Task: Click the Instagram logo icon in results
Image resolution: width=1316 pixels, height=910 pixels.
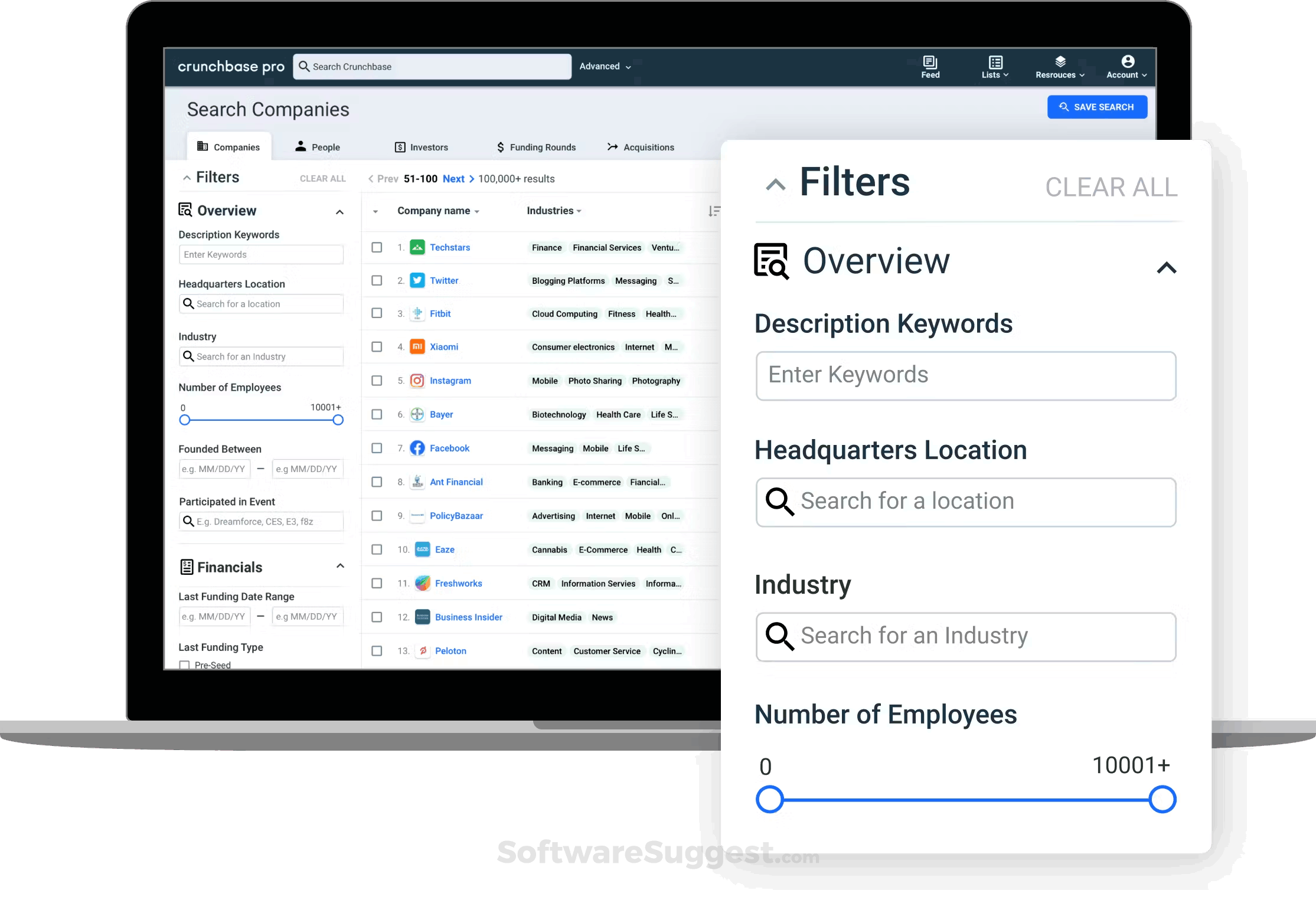Action: point(417,381)
